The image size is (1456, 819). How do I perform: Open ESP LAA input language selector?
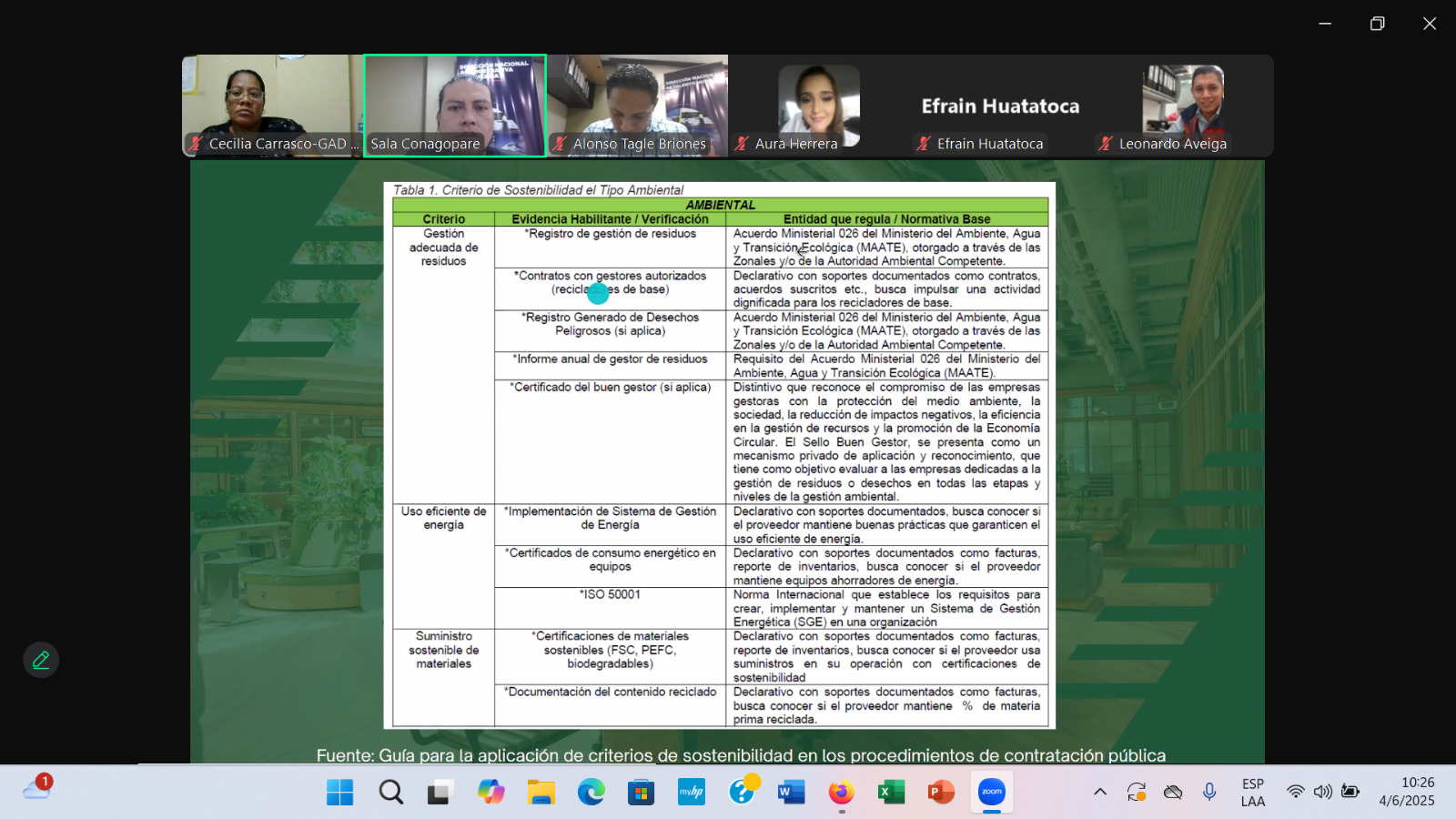click(1253, 792)
